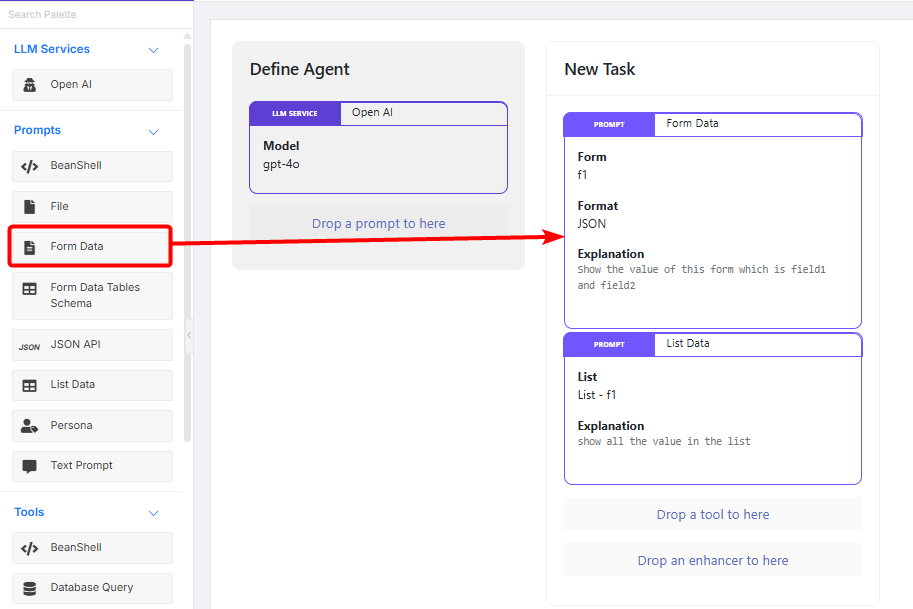Click the Persona user icon

tap(30, 425)
